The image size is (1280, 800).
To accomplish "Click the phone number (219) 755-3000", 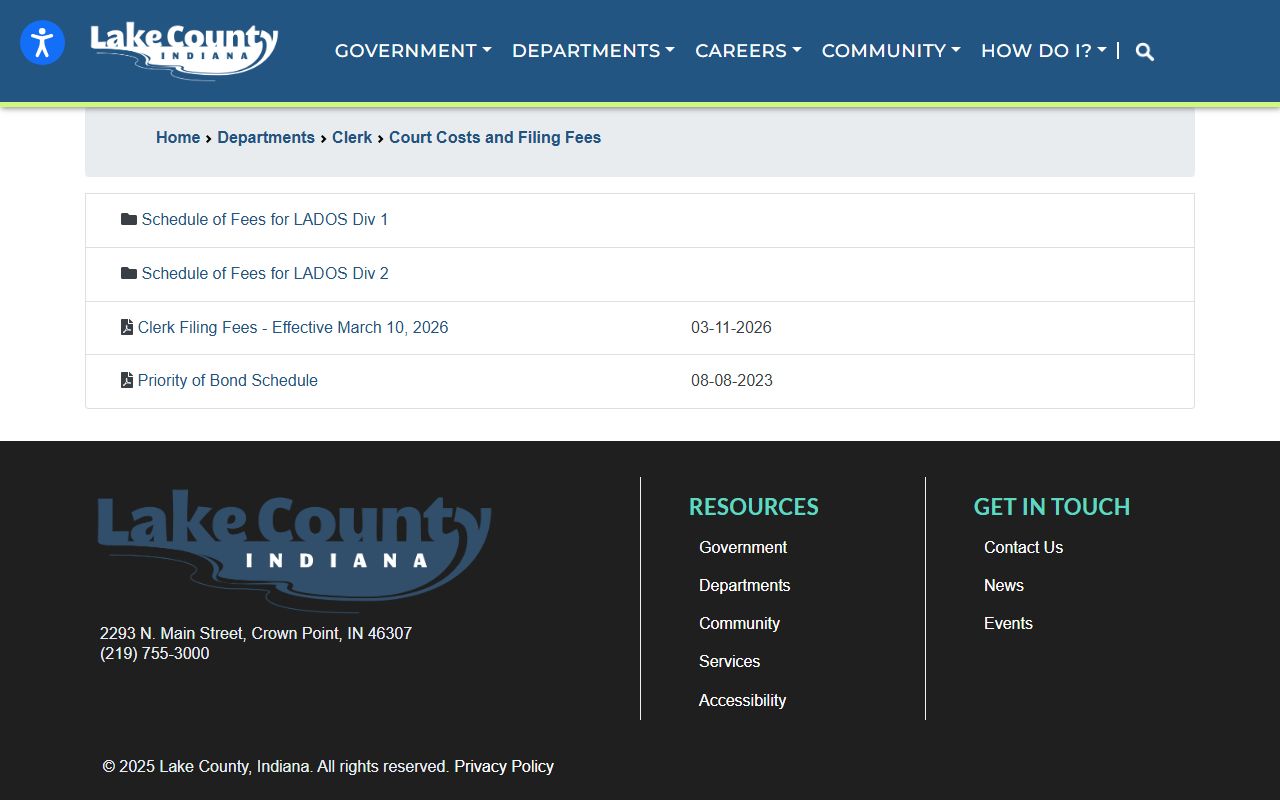I will (x=155, y=653).
